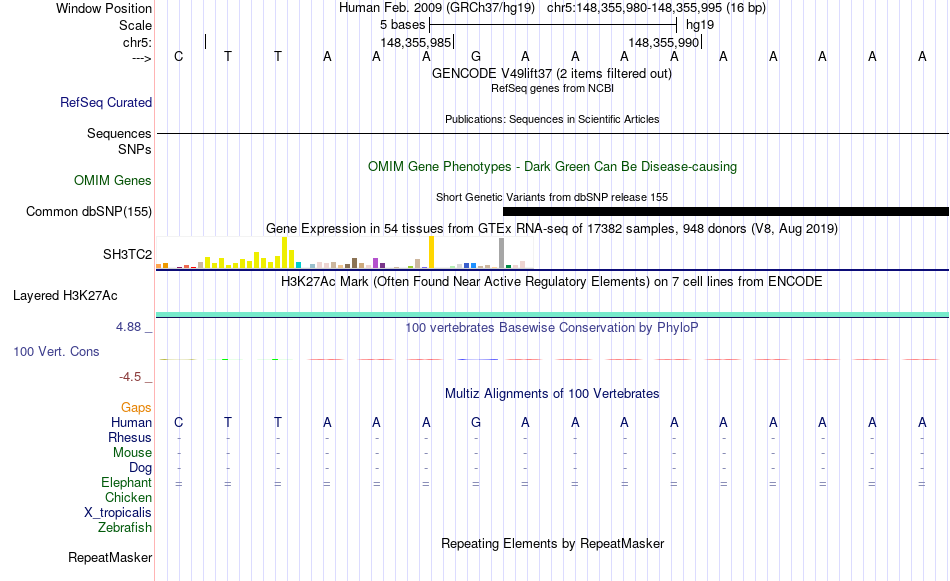This screenshot has height=581, width=950.
Task: Click the Publications Sequences black line
Action: 552,133
